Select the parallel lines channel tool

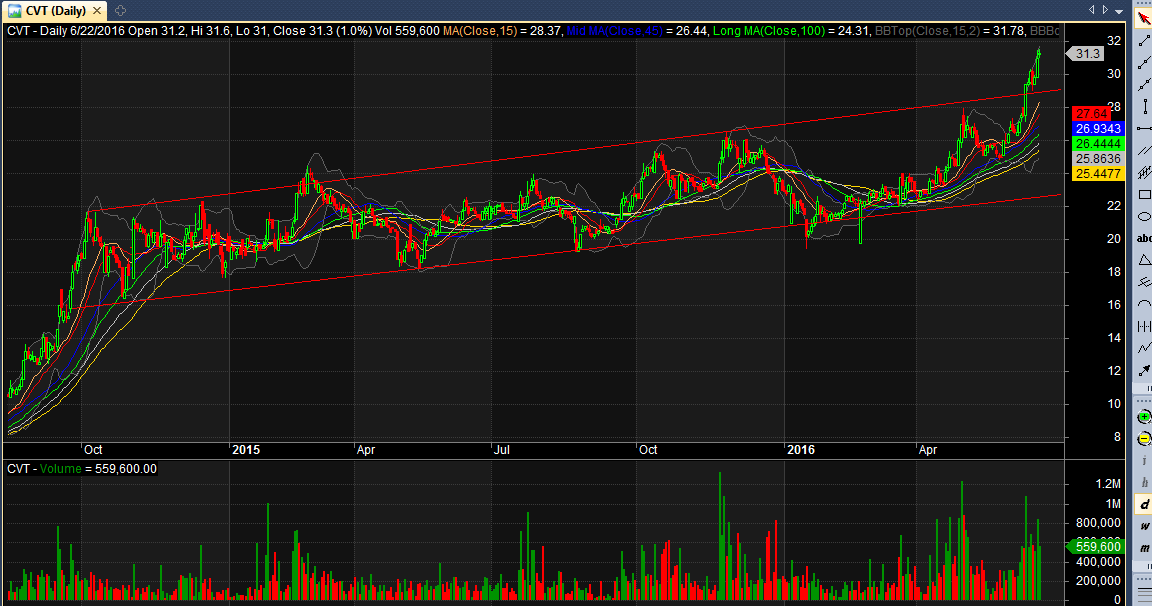pyautogui.click(x=1144, y=151)
